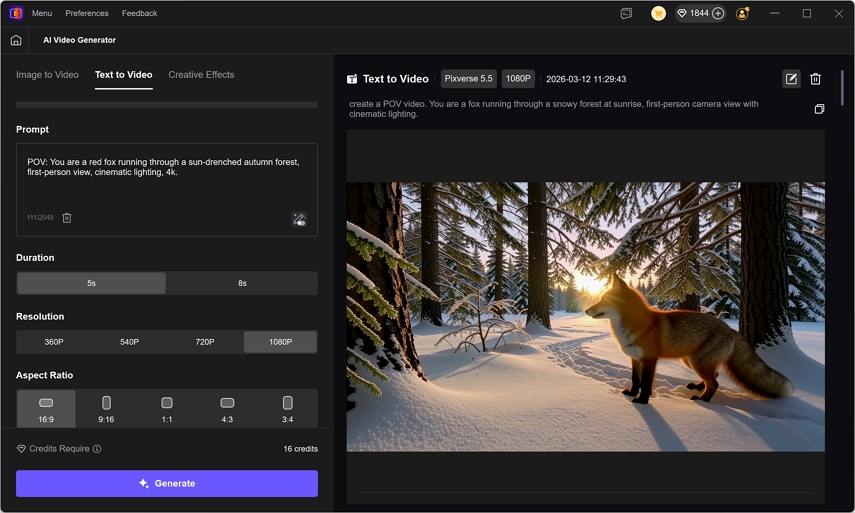Click the result prompt description text

553,109
